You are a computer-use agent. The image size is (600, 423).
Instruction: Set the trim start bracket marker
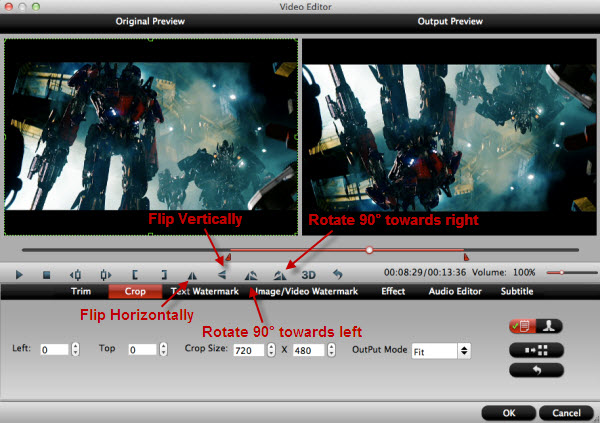[135, 274]
